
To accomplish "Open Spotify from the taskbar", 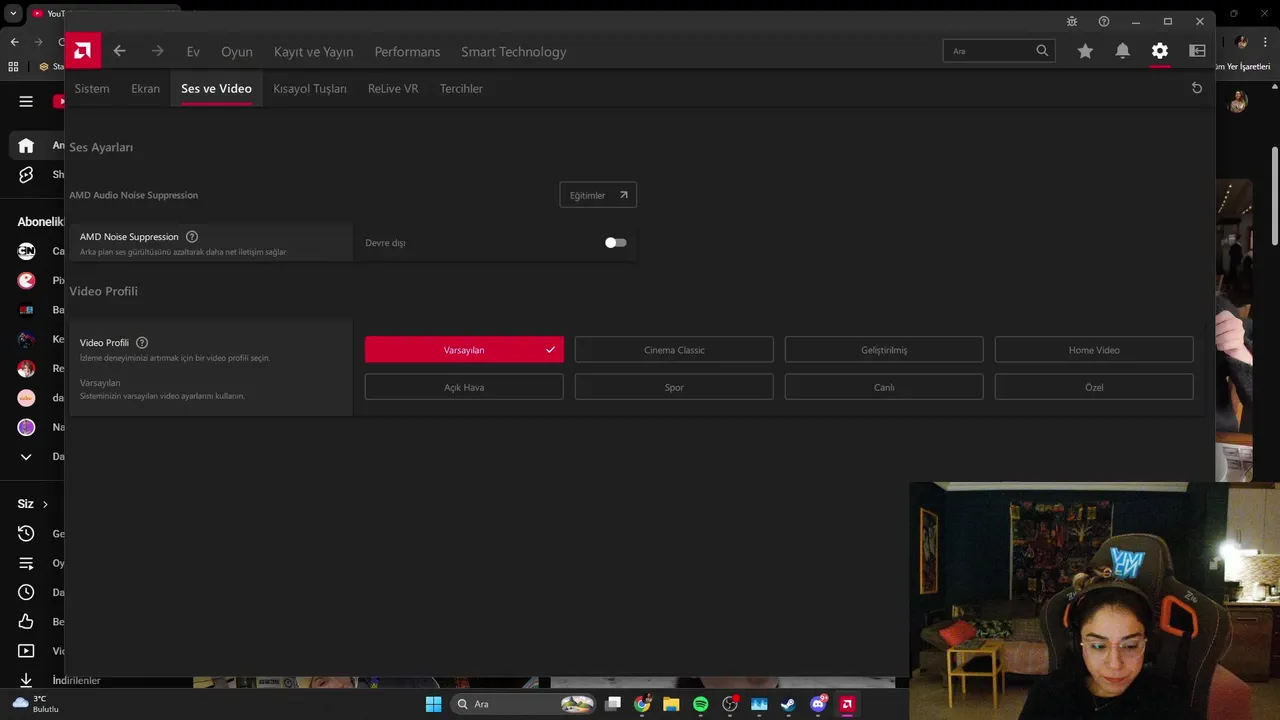I will 700,704.
